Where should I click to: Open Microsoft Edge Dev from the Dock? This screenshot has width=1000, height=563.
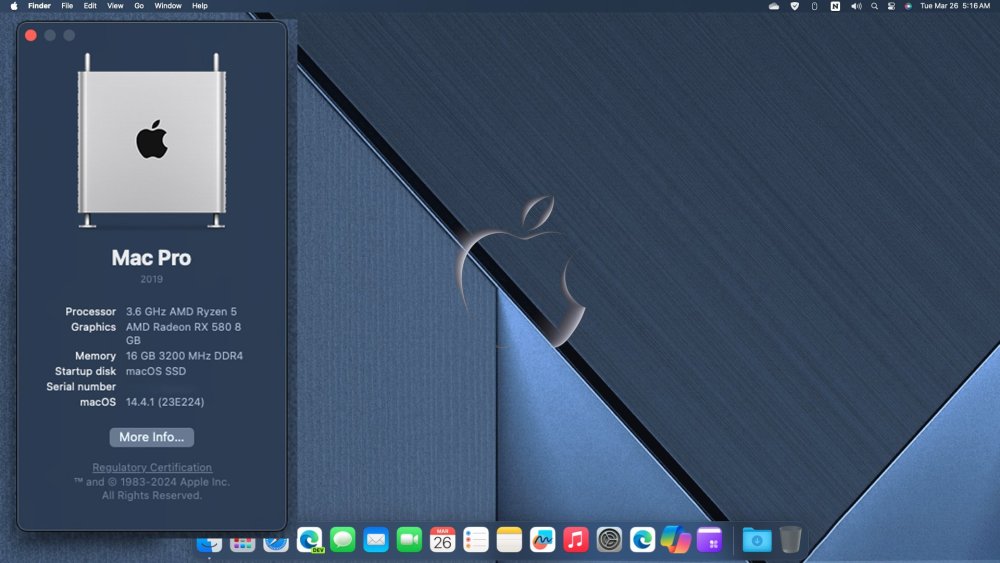point(309,540)
